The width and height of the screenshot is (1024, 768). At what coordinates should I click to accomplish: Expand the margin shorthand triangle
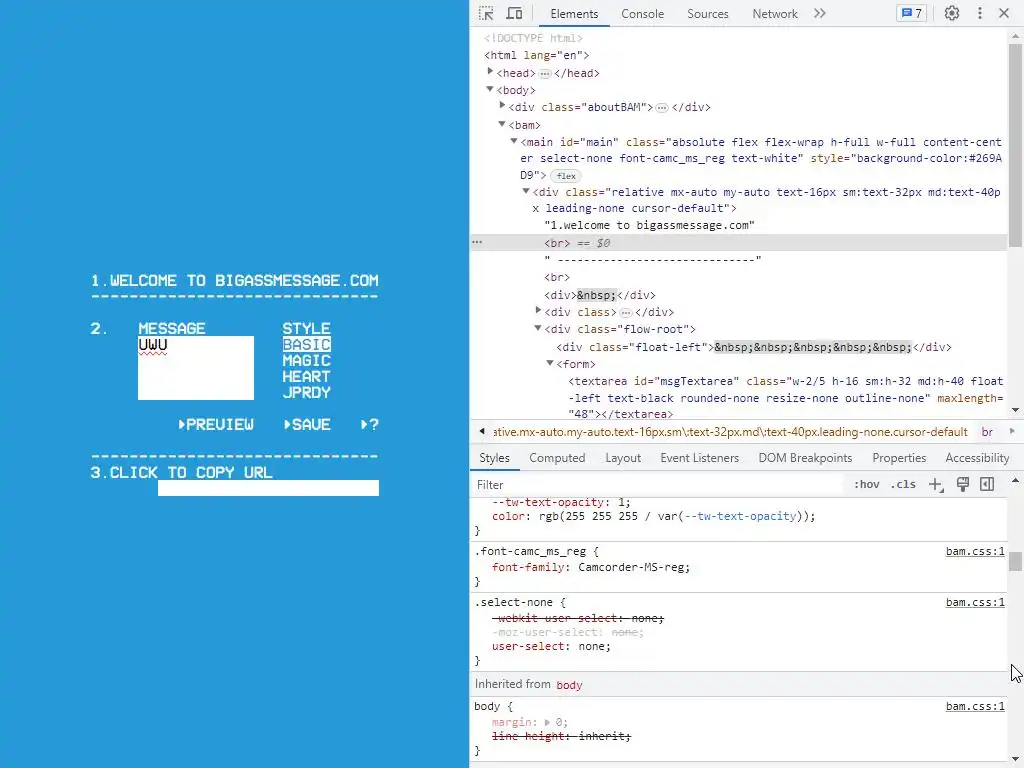[x=547, y=722]
